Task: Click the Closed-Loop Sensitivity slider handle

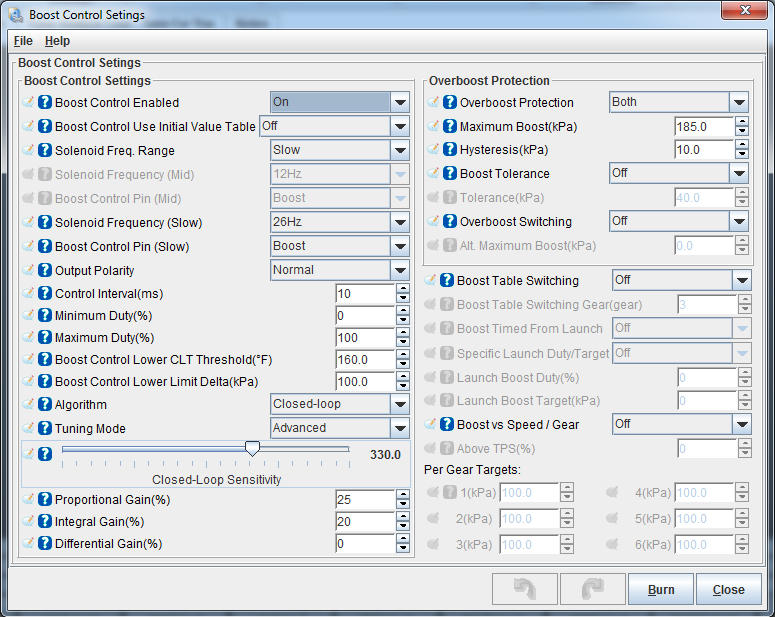Action: pos(252,450)
